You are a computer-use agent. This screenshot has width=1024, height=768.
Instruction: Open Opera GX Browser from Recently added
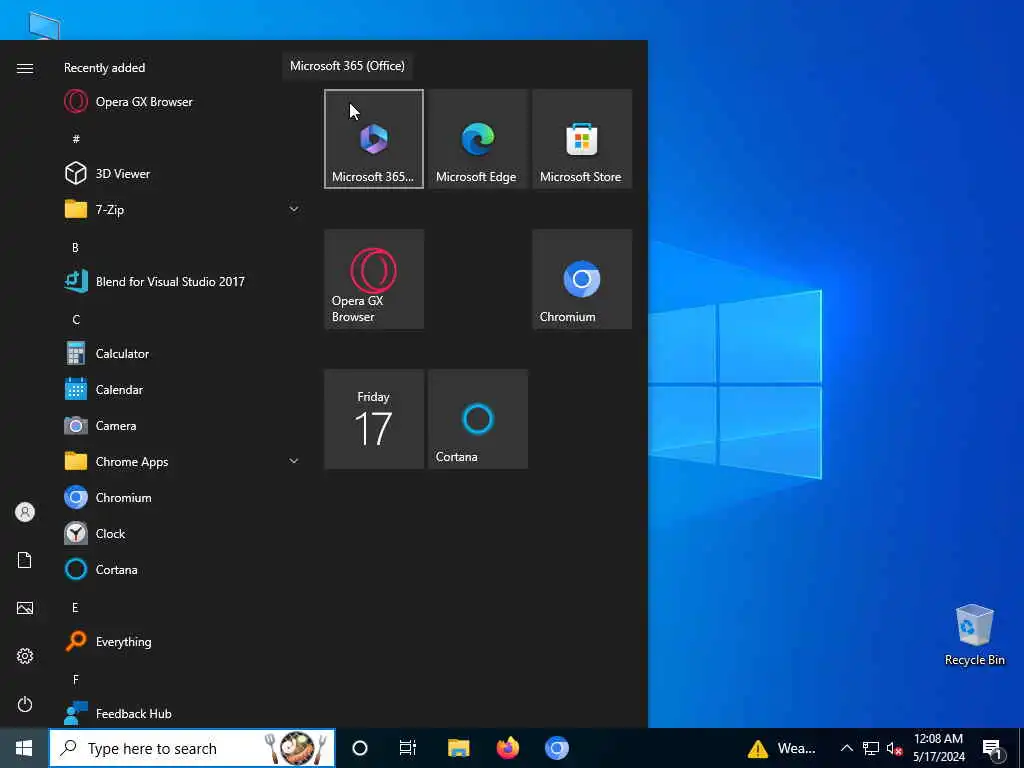(181, 102)
